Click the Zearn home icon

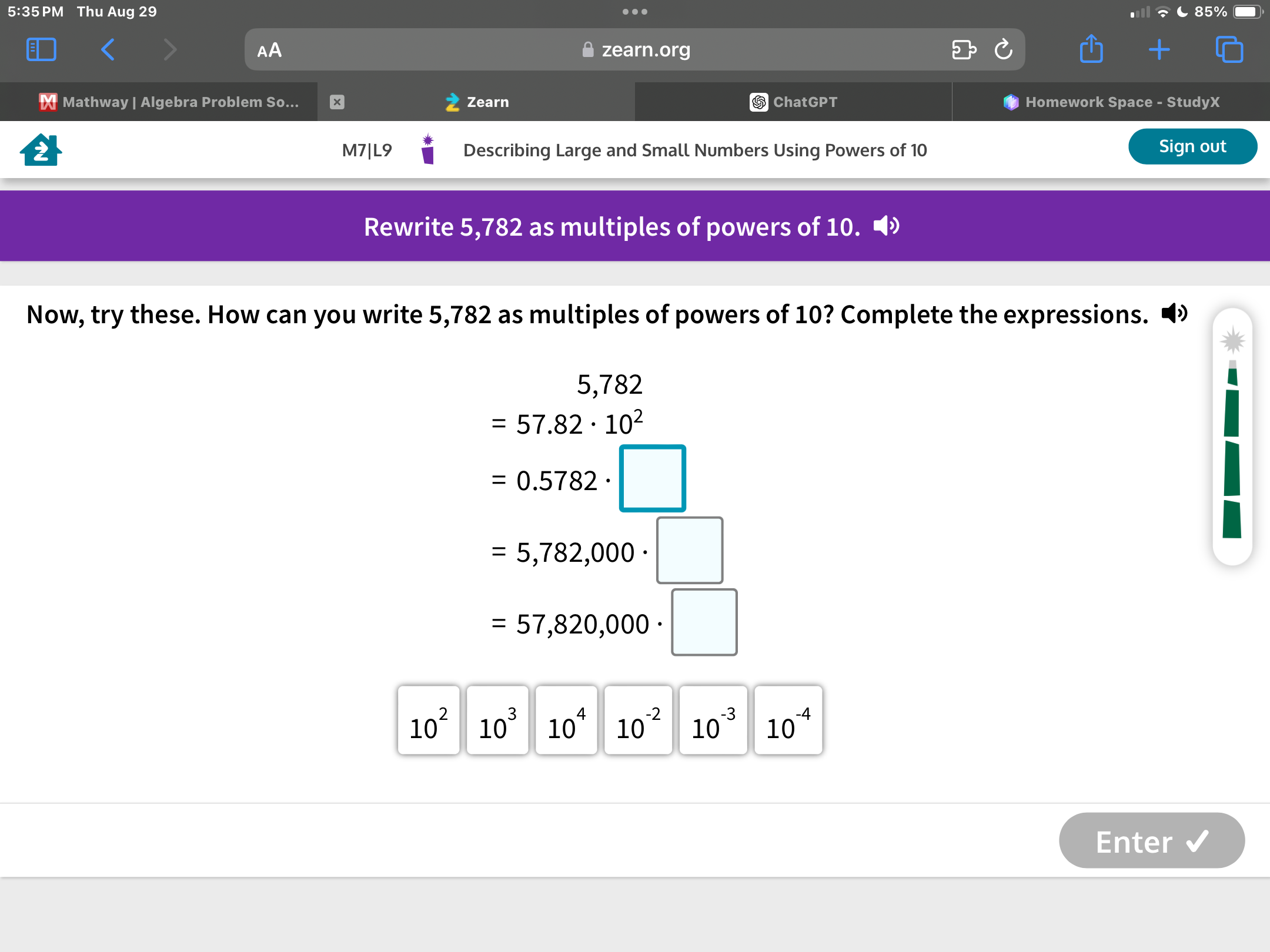[x=40, y=148]
